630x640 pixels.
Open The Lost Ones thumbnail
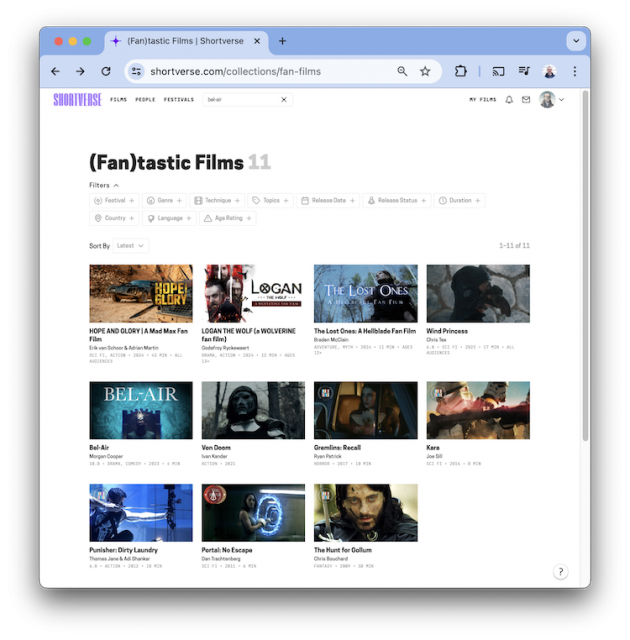pyautogui.click(x=366, y=293)
